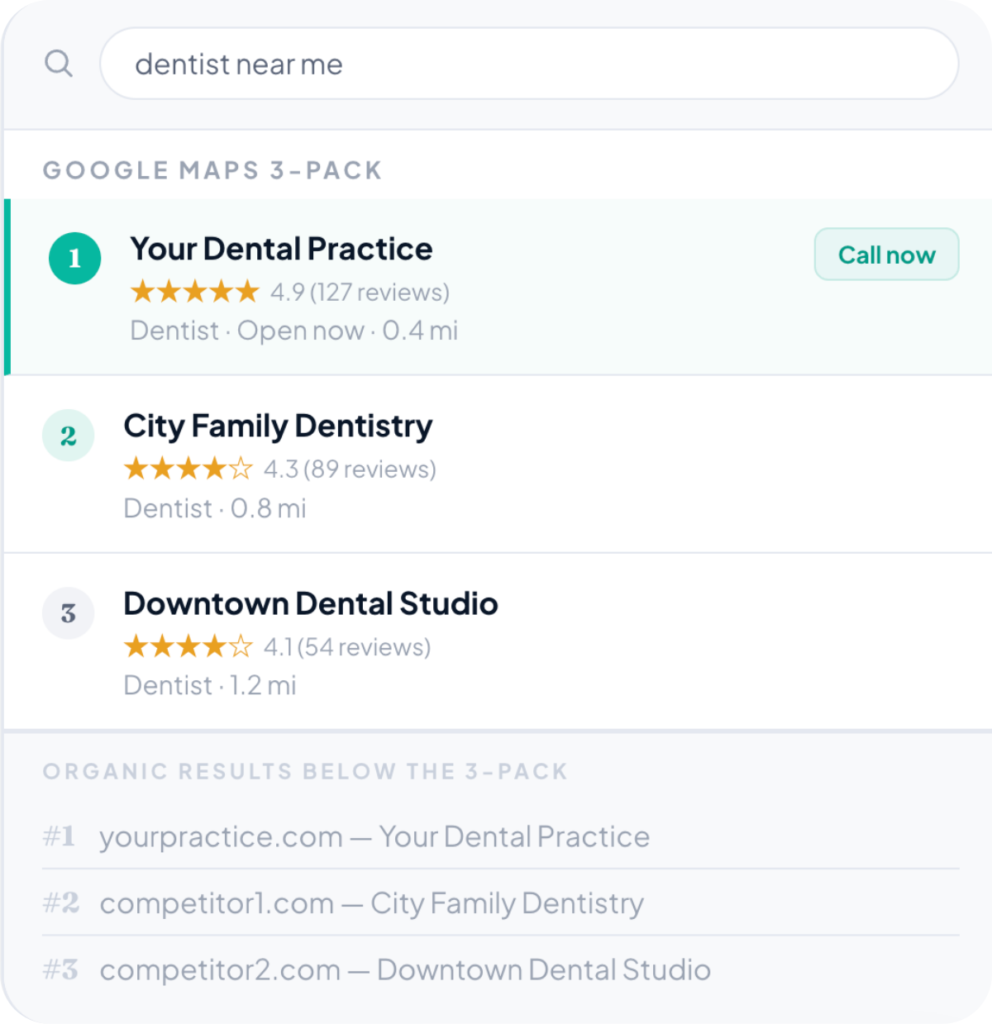The image size is (992, 1024).
Task: Click the five-star rating of Your Dental Practice
Action: (195, 292)
